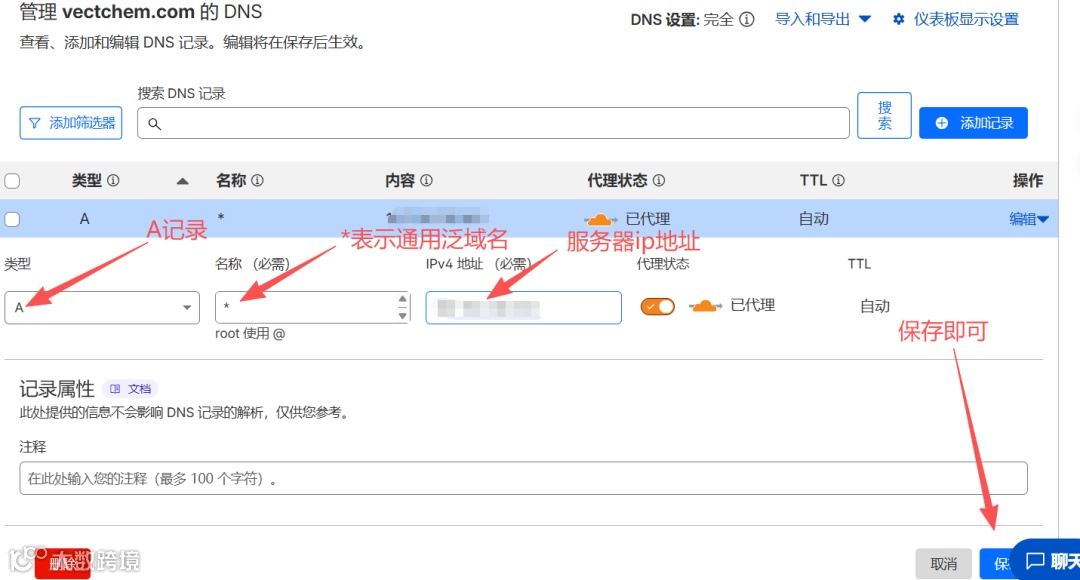Click 自动 TTL value in edit form
The width and height of the screenshot is (1080, 580).
(x=875, y=306)
